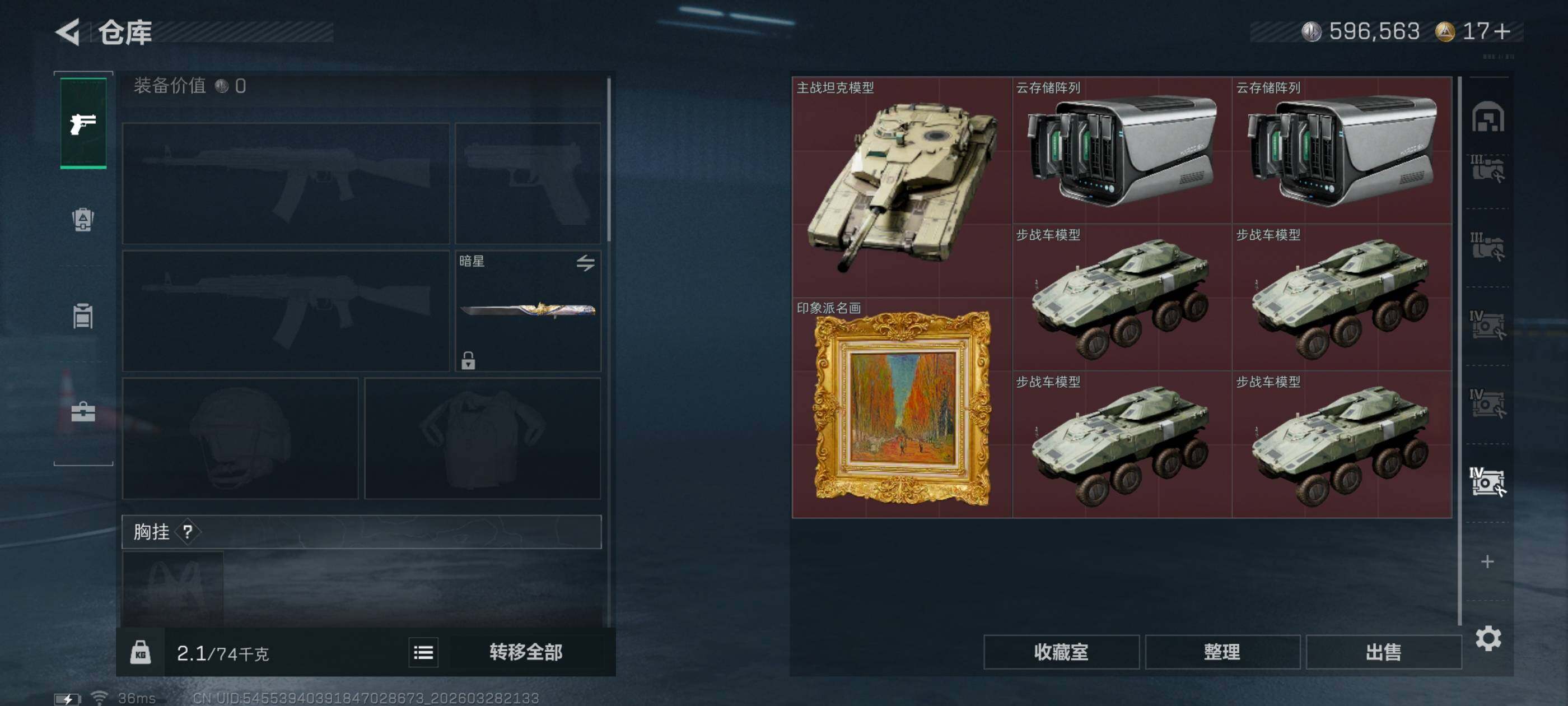The image size is (1568, 706).
Task: Add a new stash box with plus
Action: pyautogui.click(x=1487, y=561)
